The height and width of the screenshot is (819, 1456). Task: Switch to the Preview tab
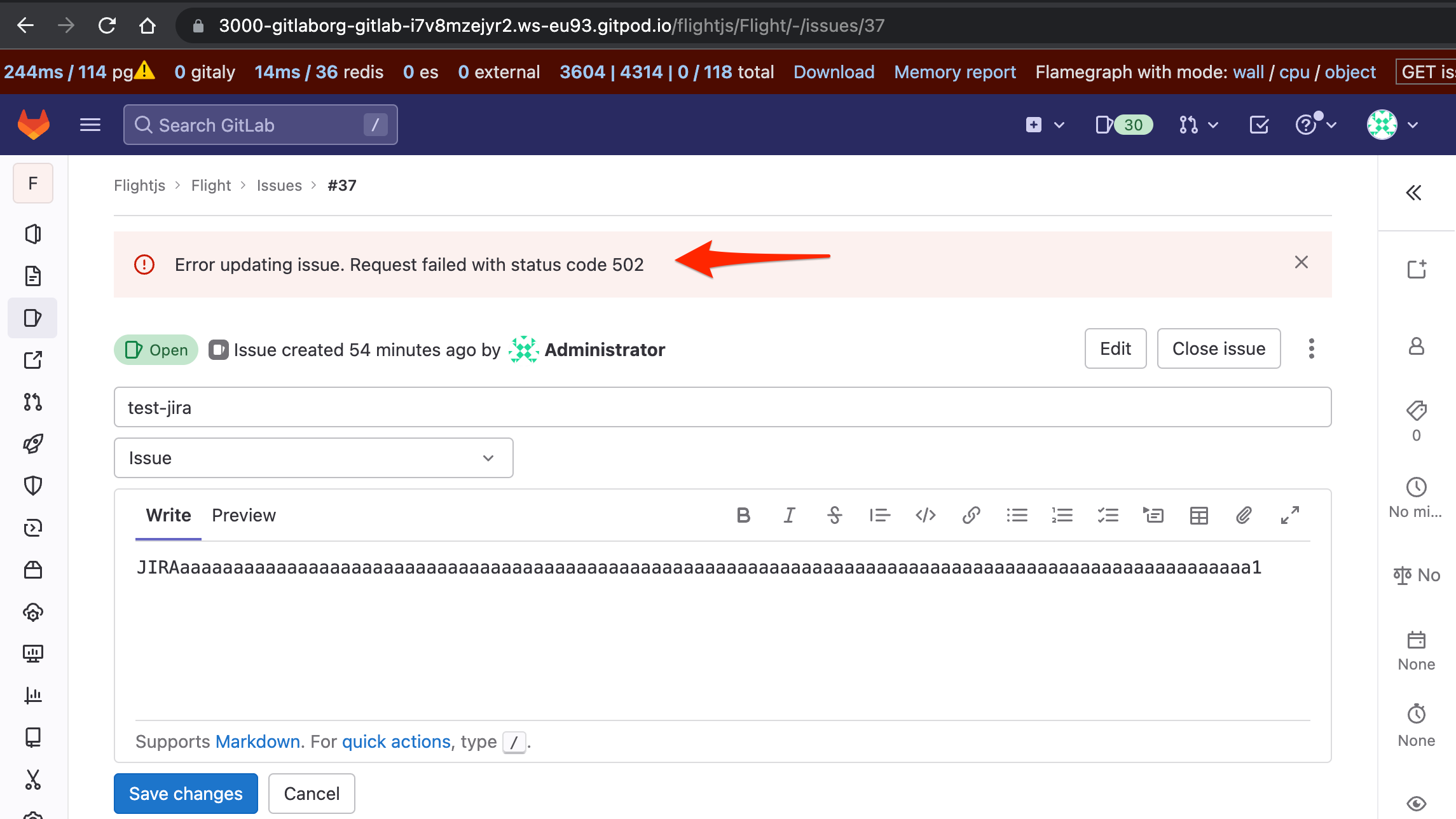[244, 515]
